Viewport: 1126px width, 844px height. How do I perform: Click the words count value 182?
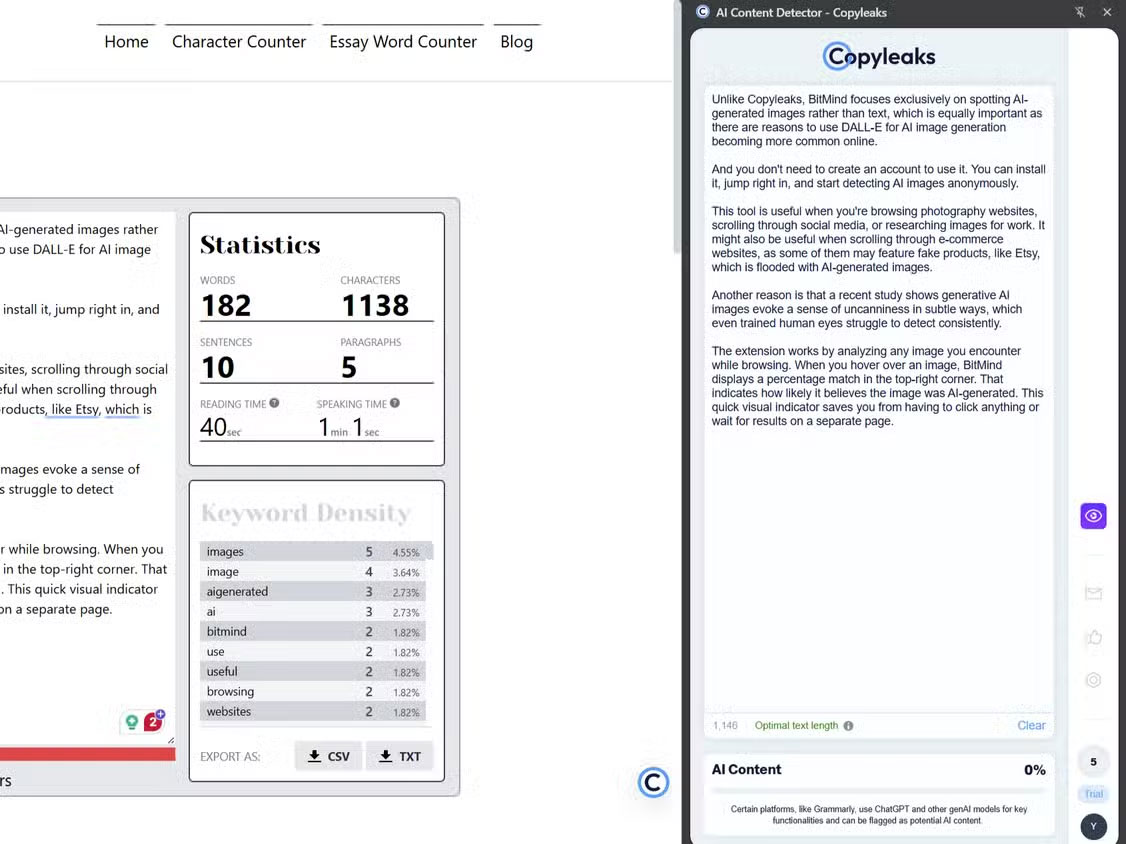(226, 305)
